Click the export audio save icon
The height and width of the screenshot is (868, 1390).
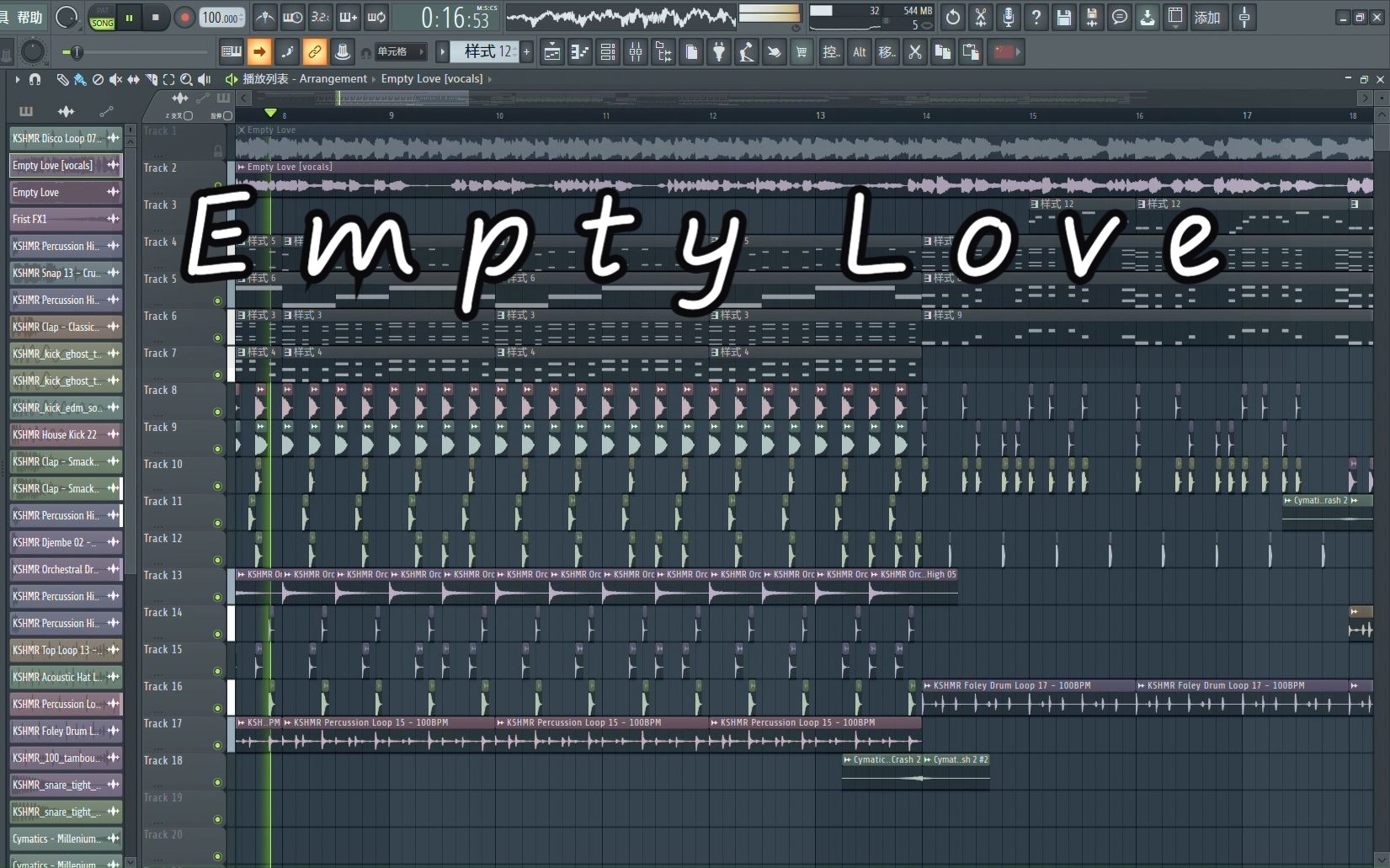coord(1092,18)
